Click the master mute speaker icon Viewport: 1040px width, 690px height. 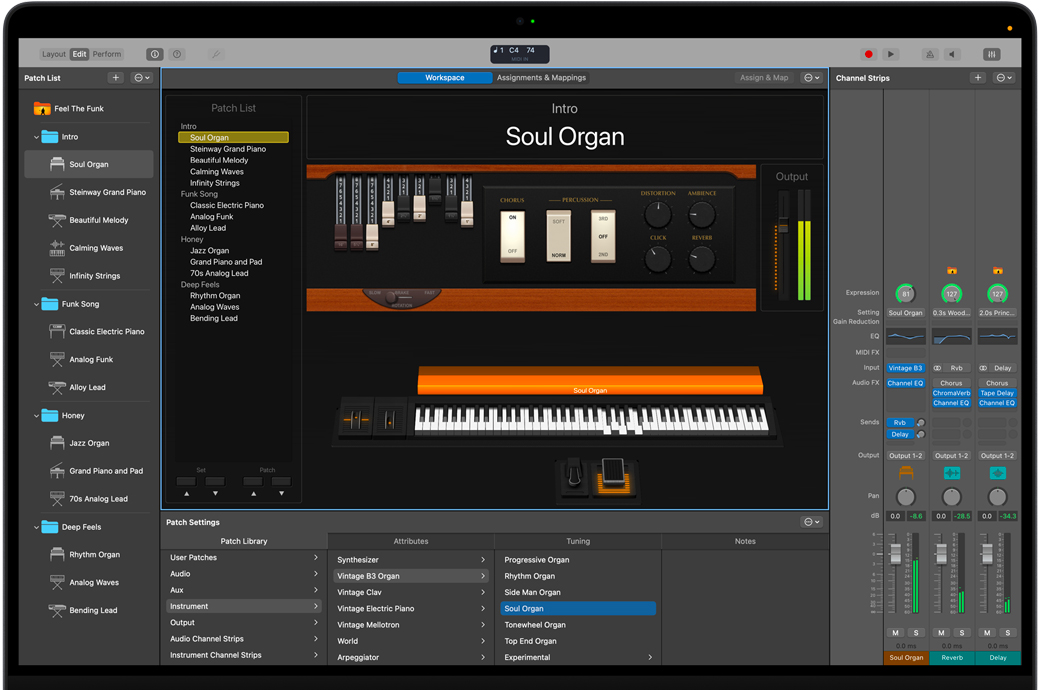pyautogui.click(x=952, y=54)
